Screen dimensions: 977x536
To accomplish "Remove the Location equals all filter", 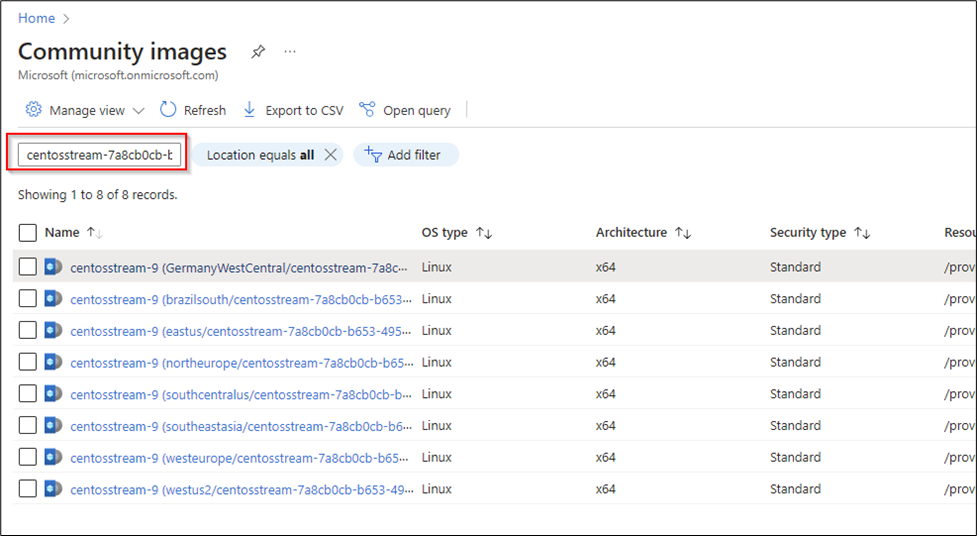I will click(331, 155).
